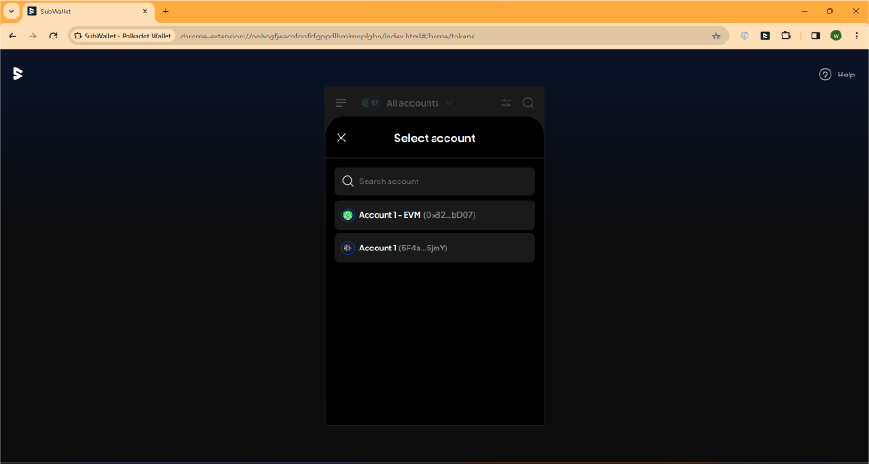
Task: Open the browser Extensions puzzle icon
Action: (x=786, y=35)
